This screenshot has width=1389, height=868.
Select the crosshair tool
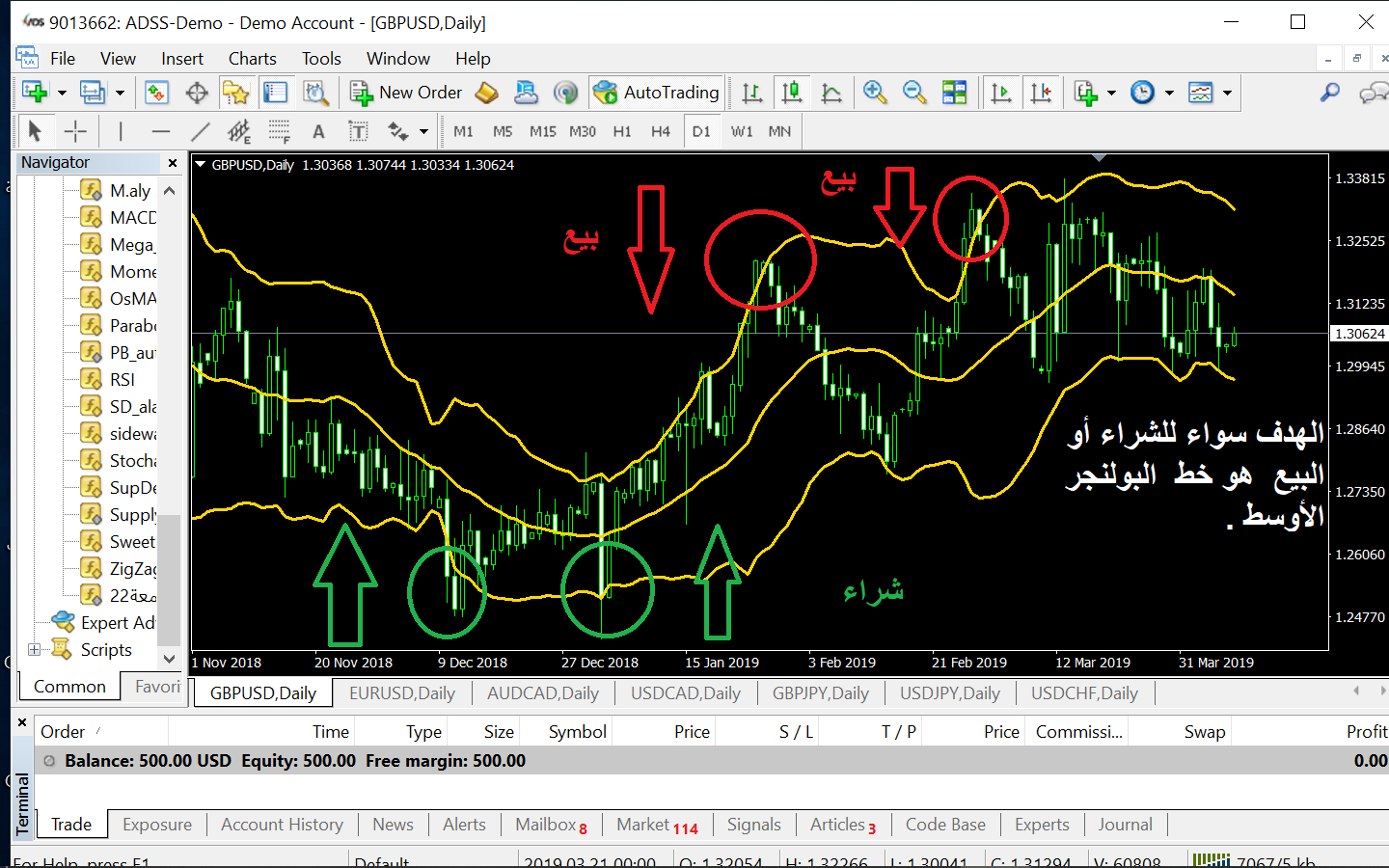(x=75, y=131)
